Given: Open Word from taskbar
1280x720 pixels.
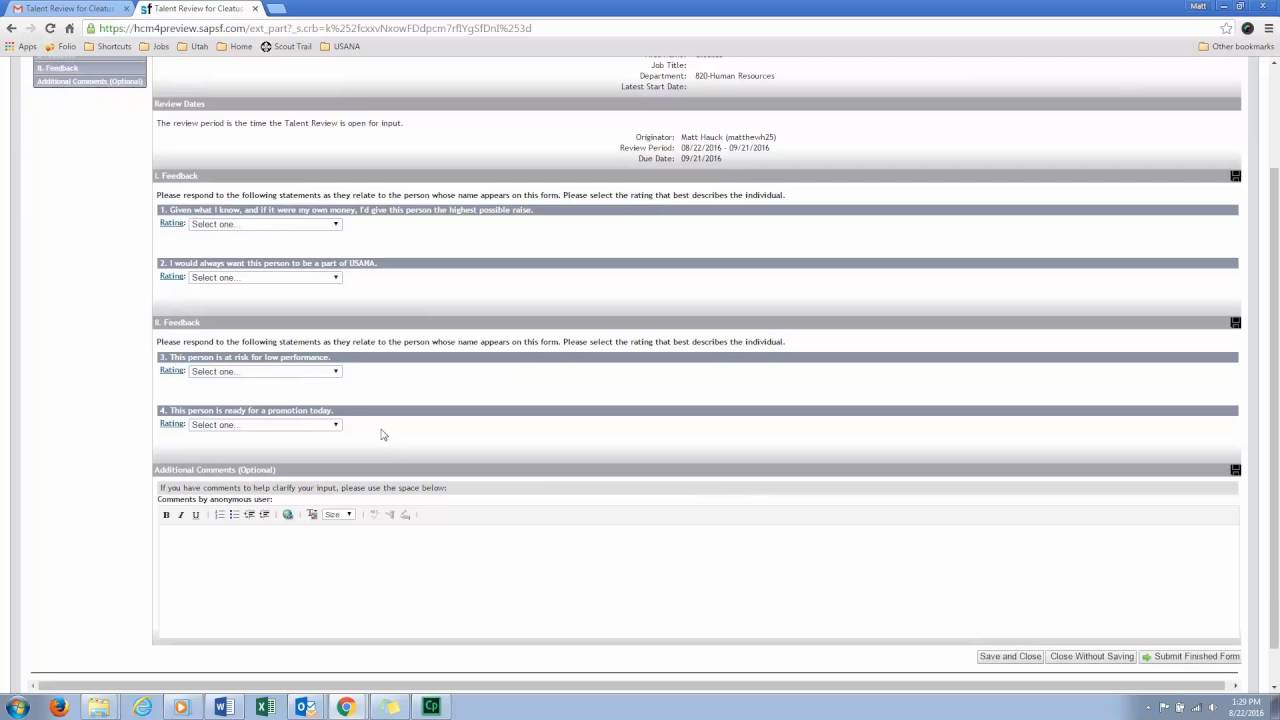Looking at the screenshot, I should point(224,707).
